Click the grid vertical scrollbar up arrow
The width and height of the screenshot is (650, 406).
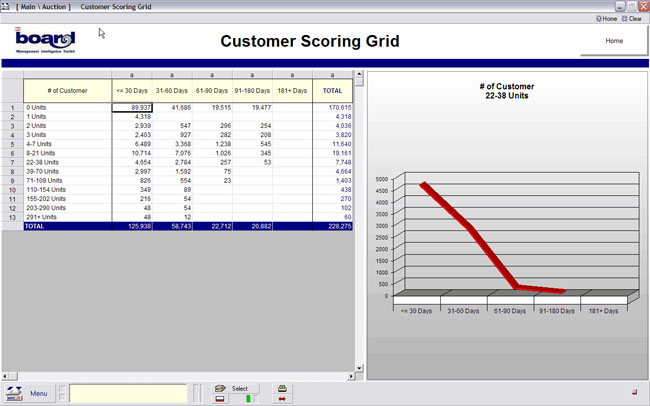click(x=359, y=75)
